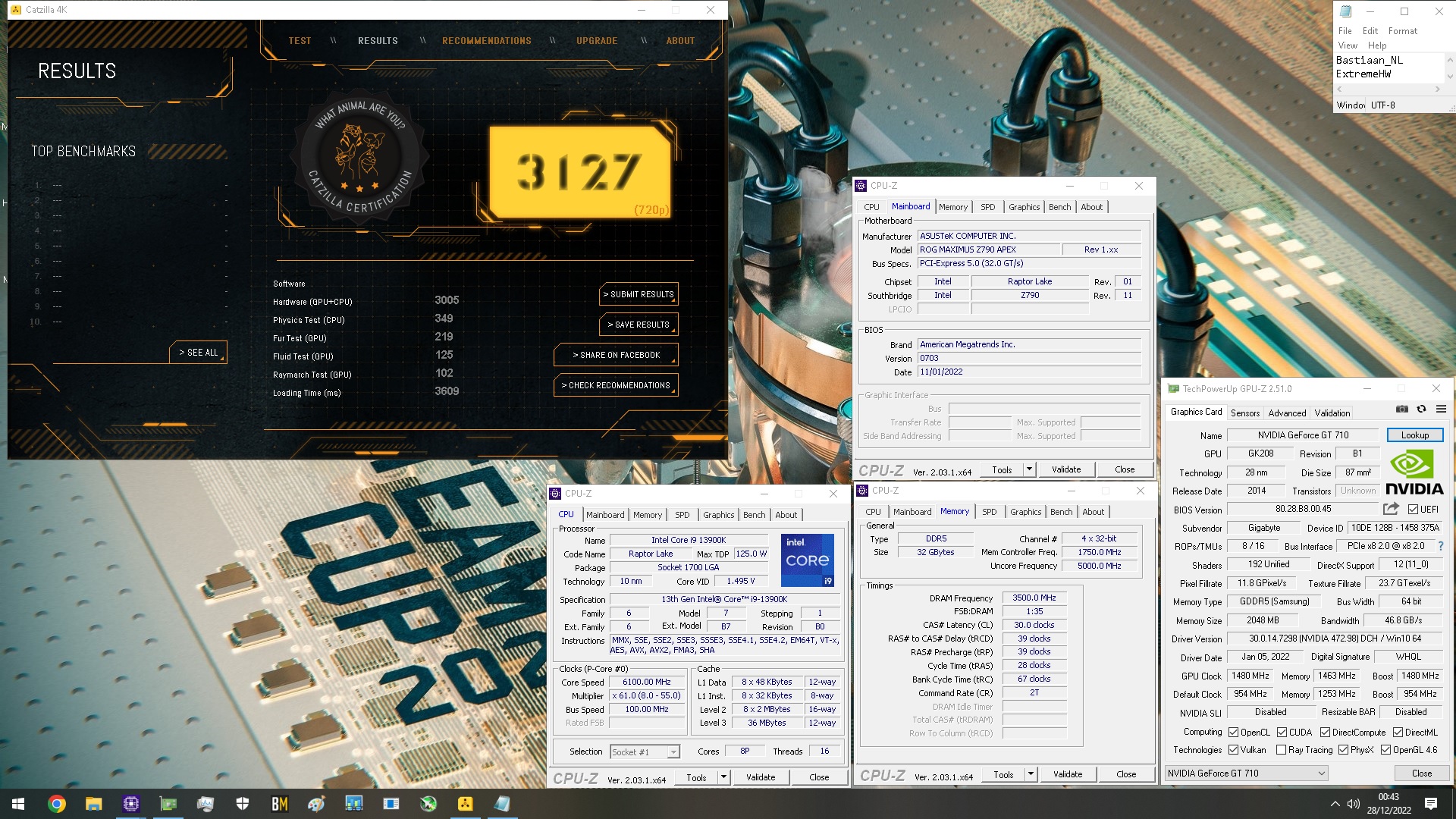Open the BM app on the taskbar
1456x819 pixels.
[x=280, y=804]
